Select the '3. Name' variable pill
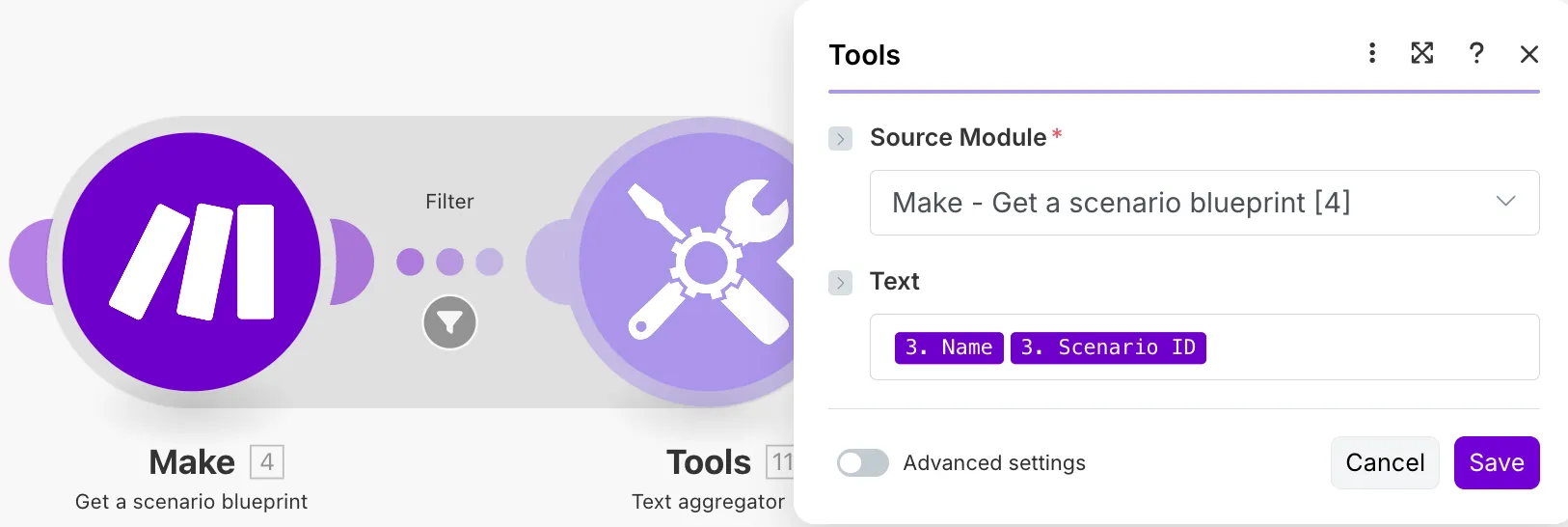1568x527 pixels. [949, 347]
